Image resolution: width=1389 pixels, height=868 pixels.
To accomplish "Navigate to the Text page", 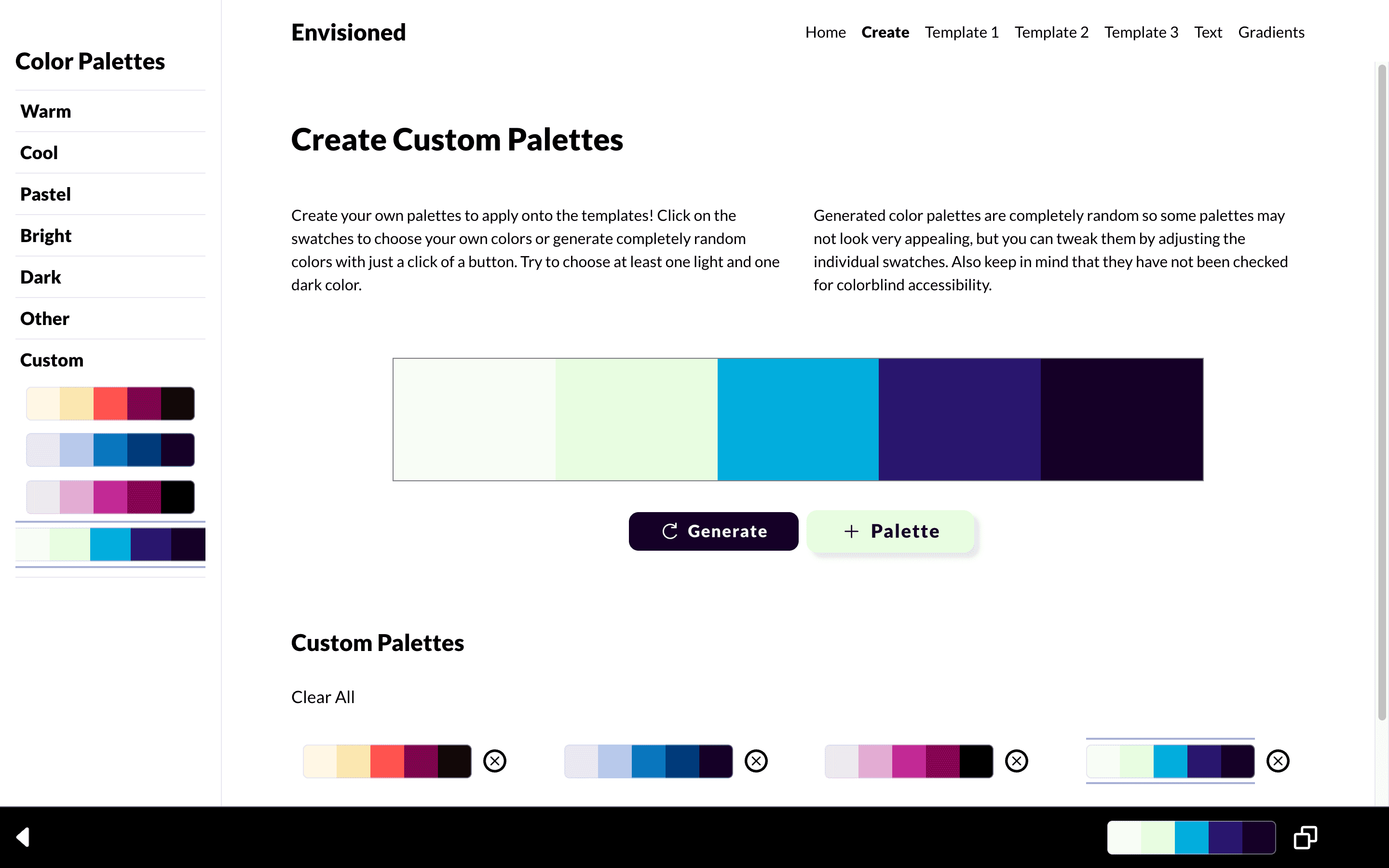I will pos(1208,32).
